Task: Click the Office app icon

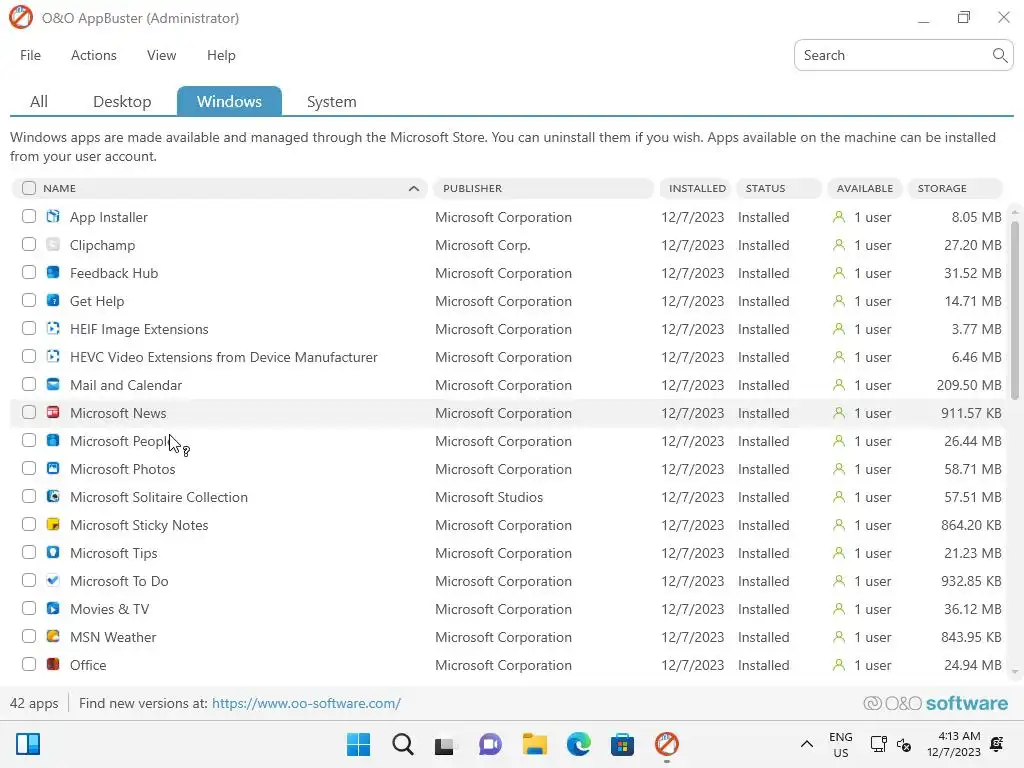Action: pyautogui.click(x=53, y=664)
